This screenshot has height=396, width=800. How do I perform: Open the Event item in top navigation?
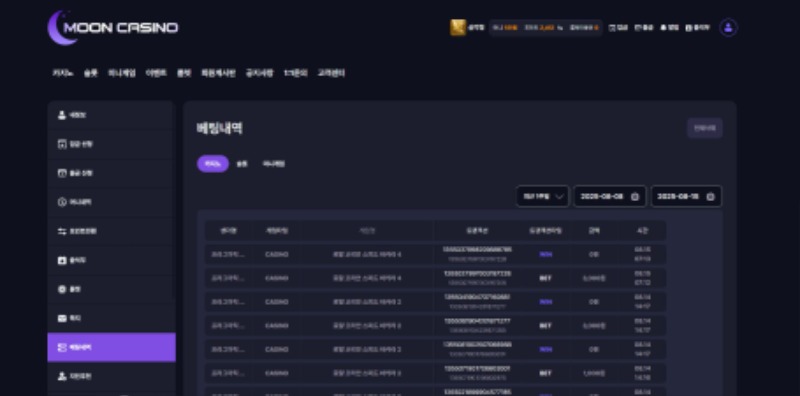click(x=156, y=73)
